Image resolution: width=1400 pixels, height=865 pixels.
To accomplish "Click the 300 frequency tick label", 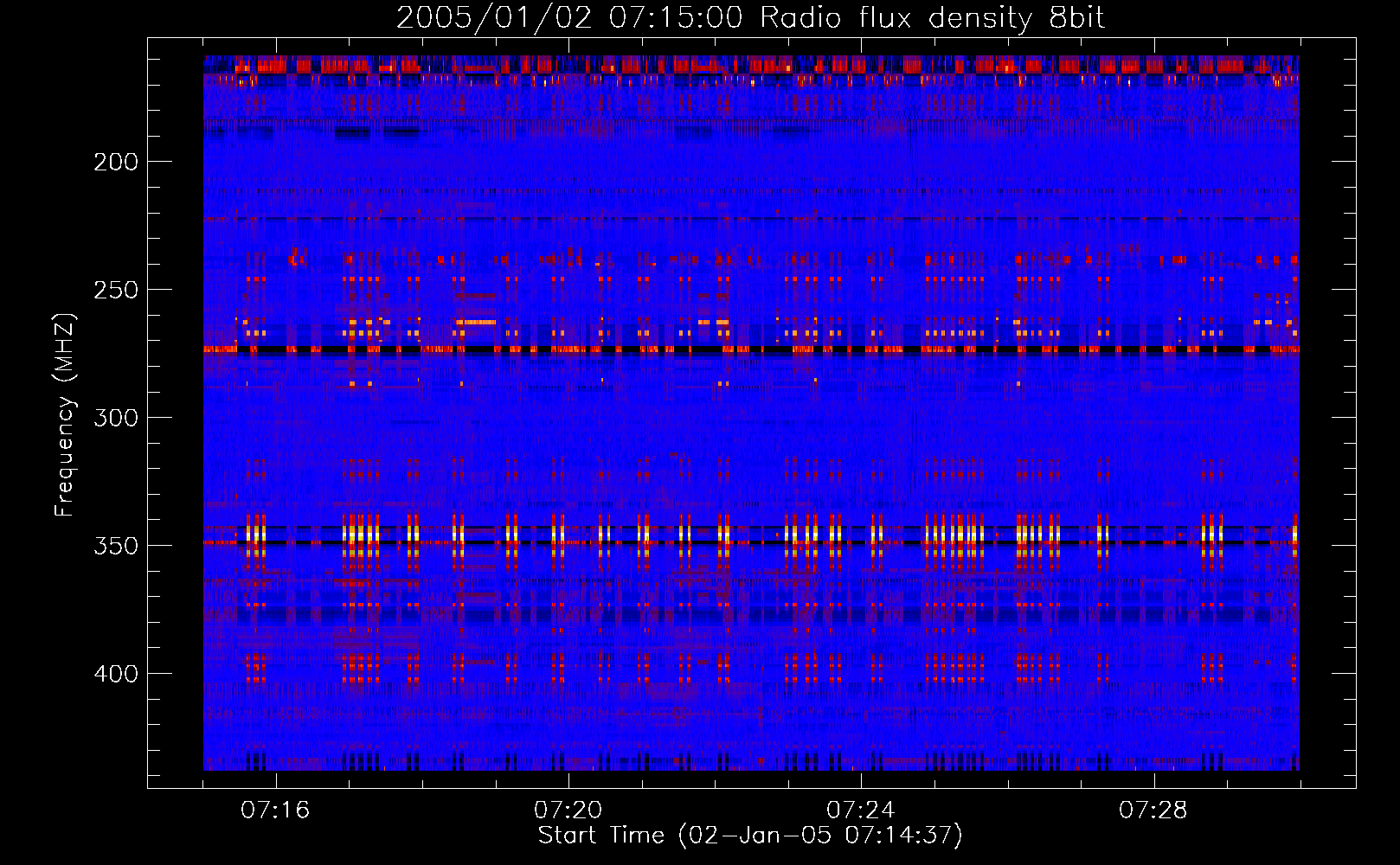I will (116, 418).
